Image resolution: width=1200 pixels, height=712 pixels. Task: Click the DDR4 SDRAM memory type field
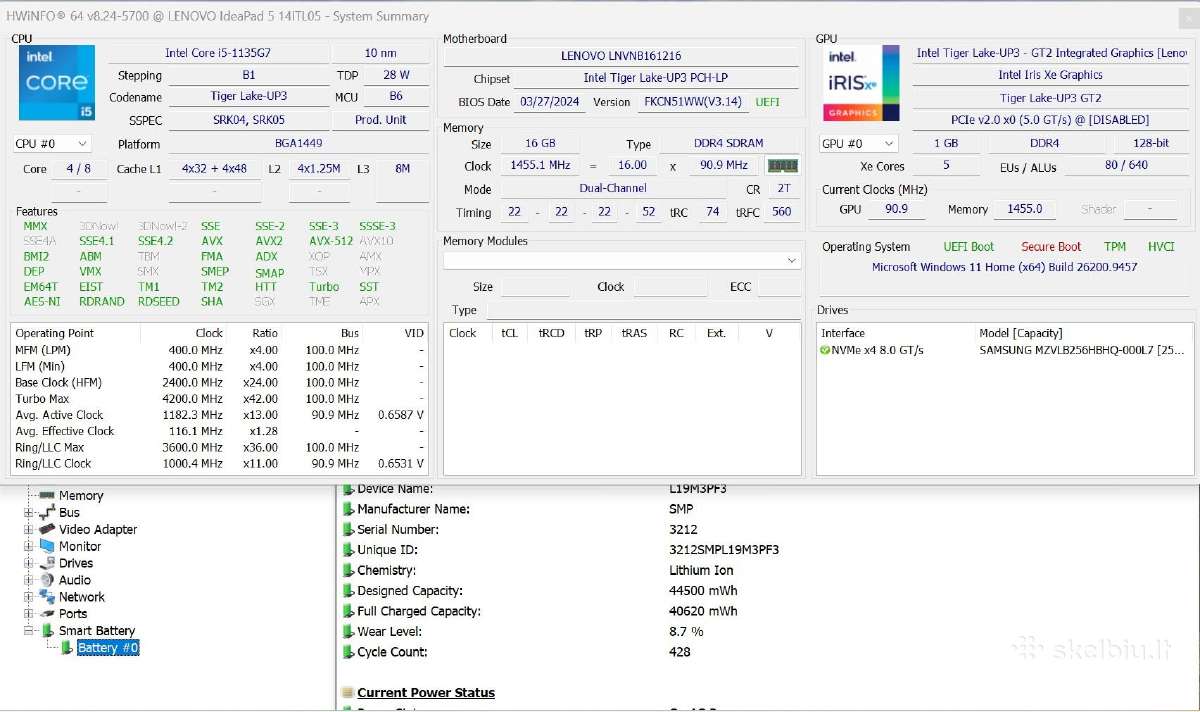point(728,144)
